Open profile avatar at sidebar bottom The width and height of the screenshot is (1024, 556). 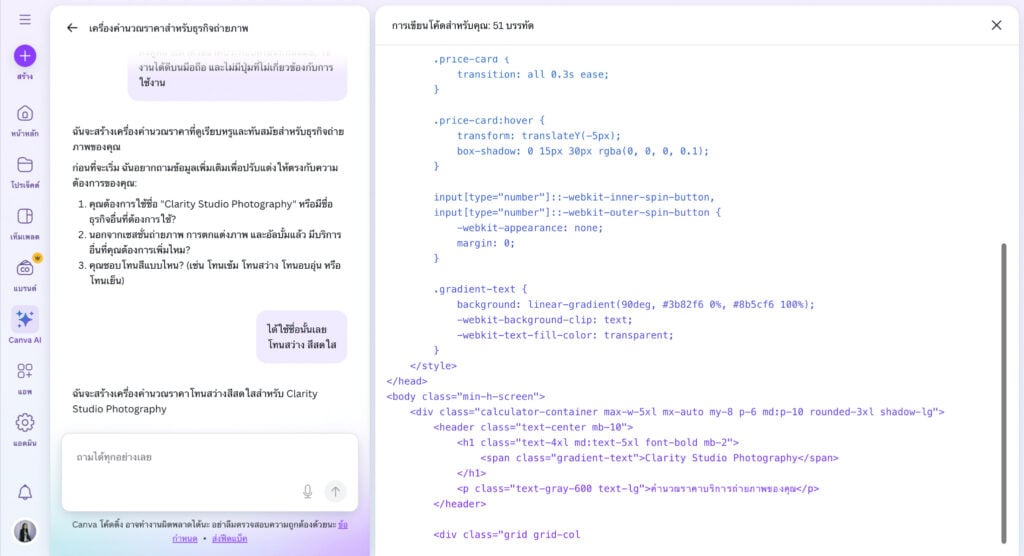25,531
